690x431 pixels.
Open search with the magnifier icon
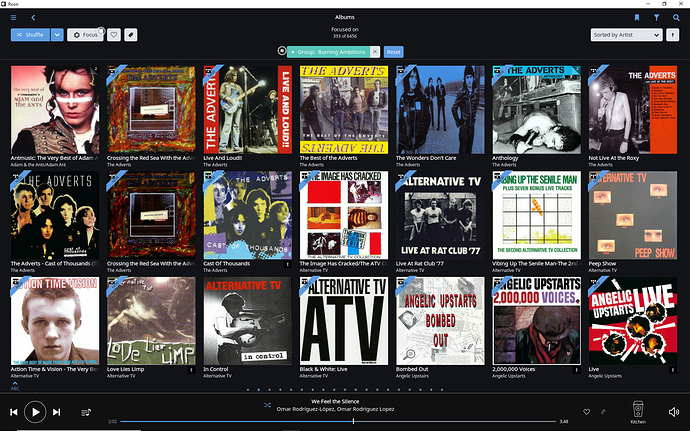coord(676,18)
